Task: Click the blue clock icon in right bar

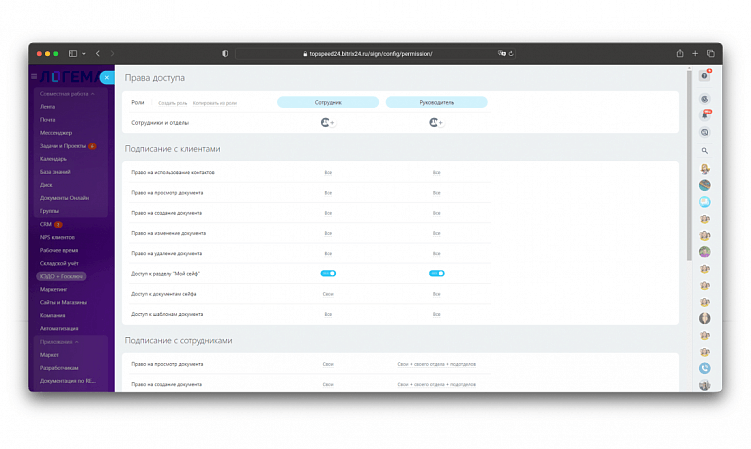Action: pos(705,368)
